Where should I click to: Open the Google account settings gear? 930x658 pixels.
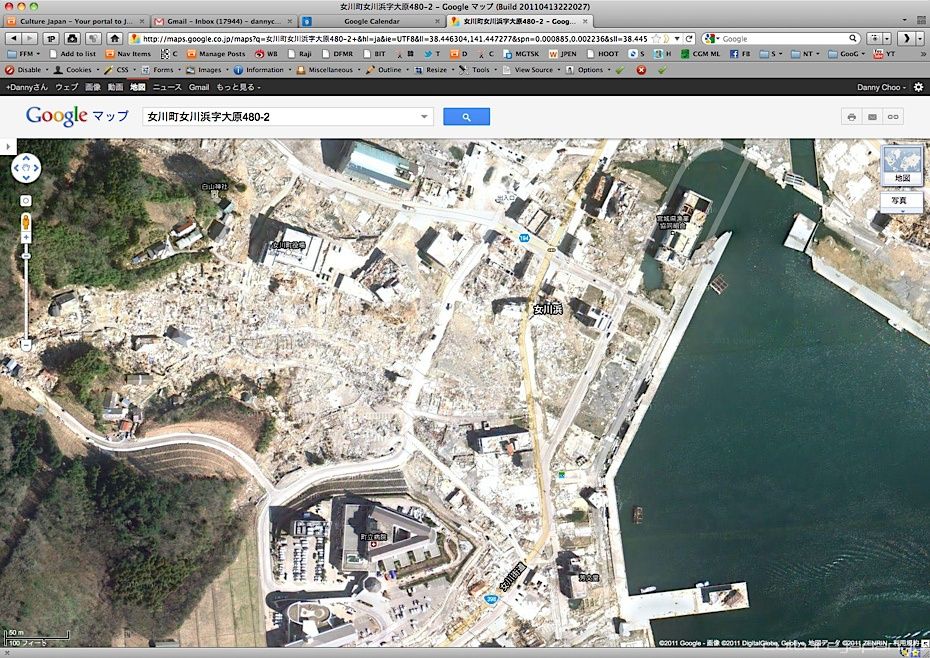(918, 87)
